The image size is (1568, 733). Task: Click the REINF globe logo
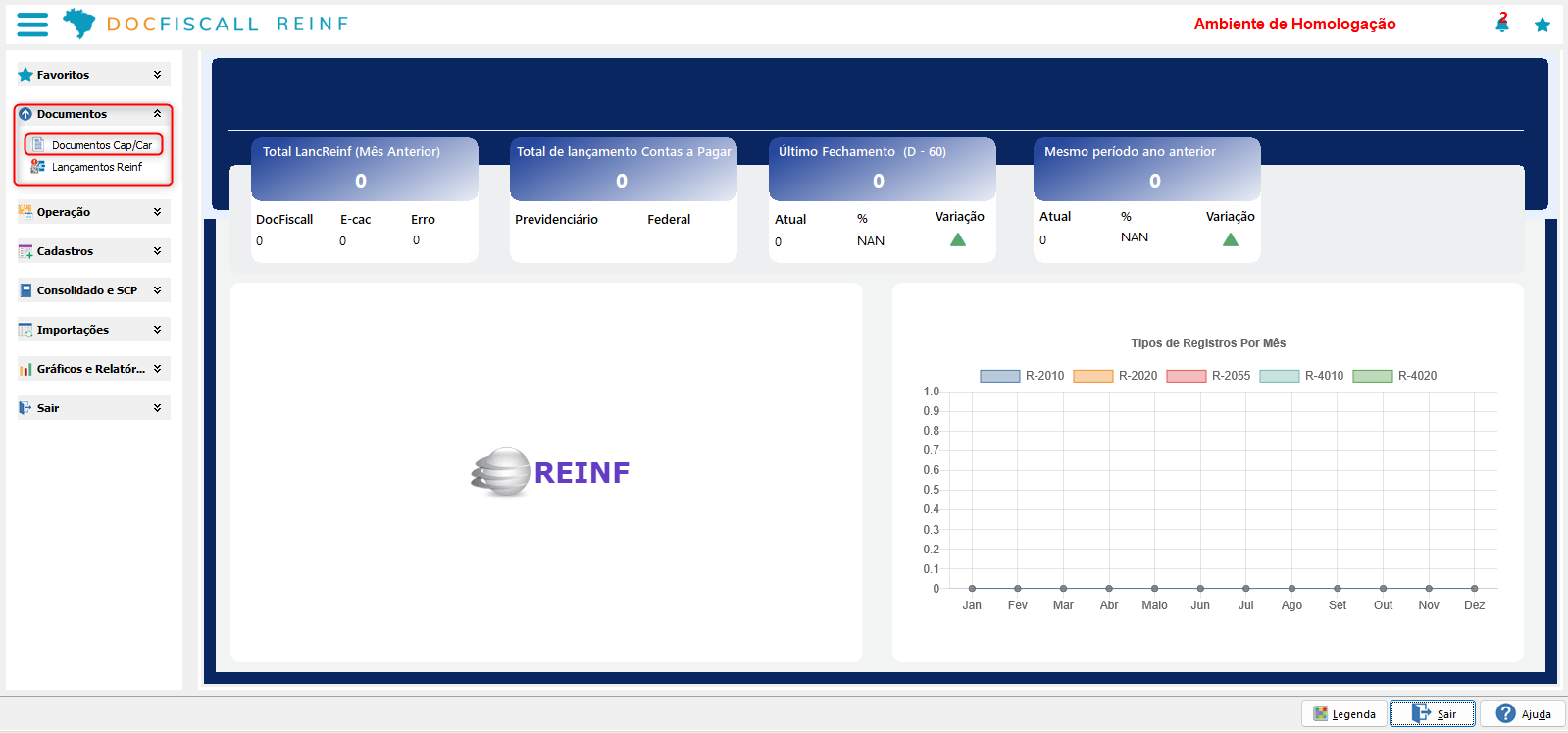501,473
